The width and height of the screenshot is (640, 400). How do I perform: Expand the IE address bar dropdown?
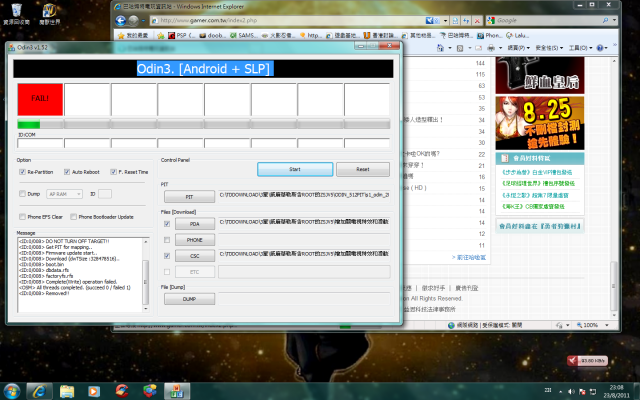(446, 20)
